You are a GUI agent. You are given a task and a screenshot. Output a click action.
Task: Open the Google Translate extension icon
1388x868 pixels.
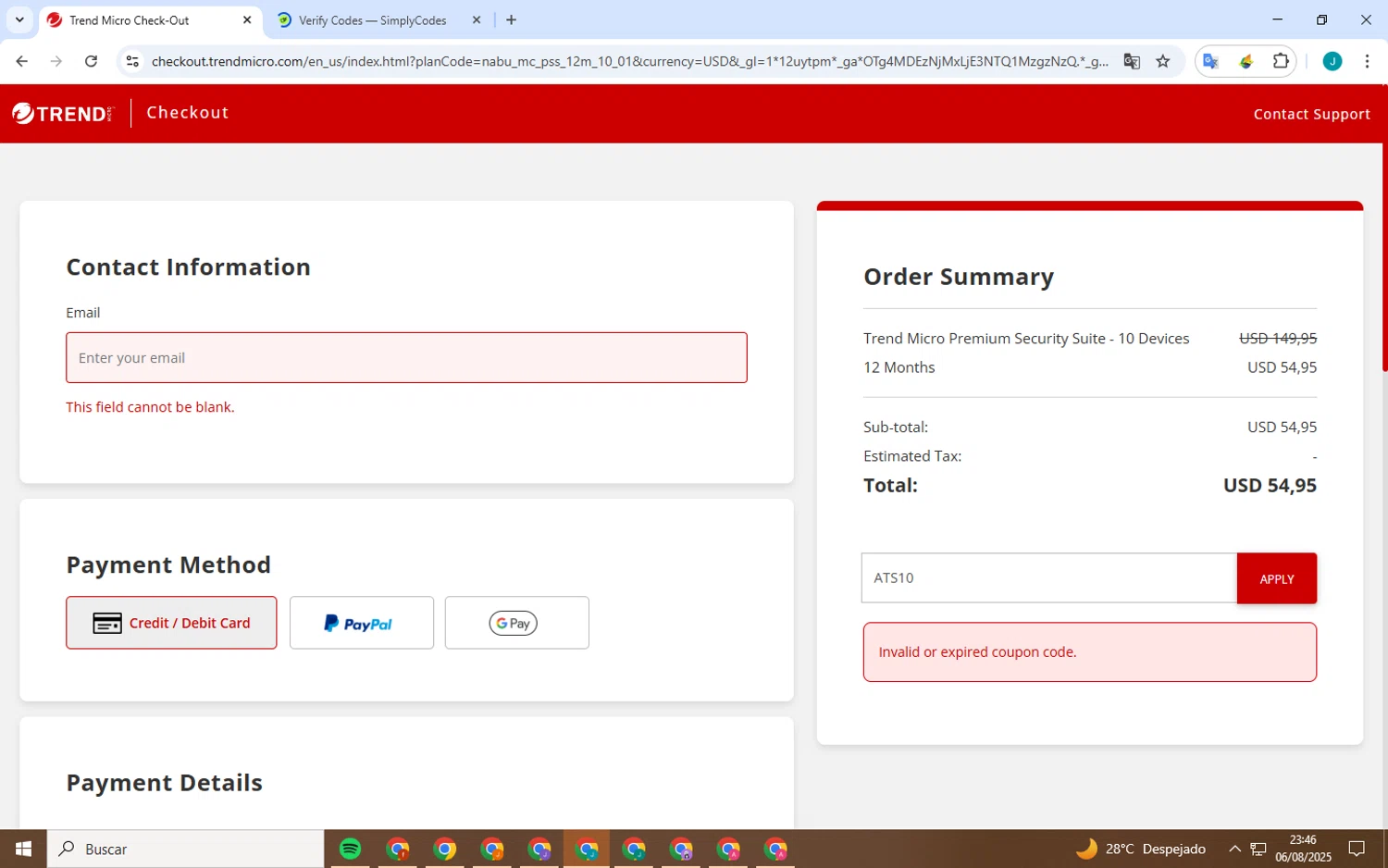coord(1210,61)
